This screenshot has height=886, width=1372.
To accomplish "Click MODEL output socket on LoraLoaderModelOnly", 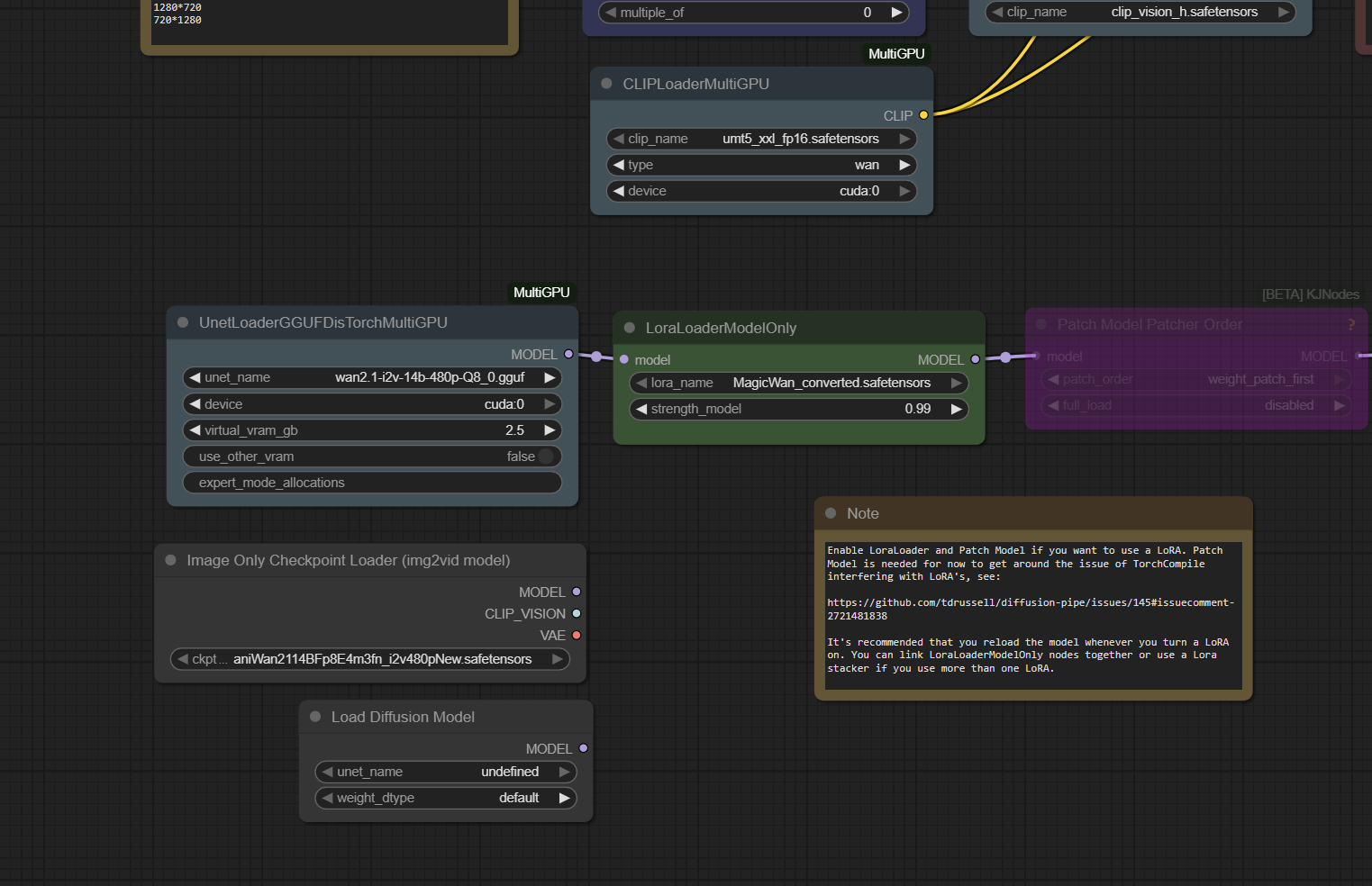I will coord(975,359).
